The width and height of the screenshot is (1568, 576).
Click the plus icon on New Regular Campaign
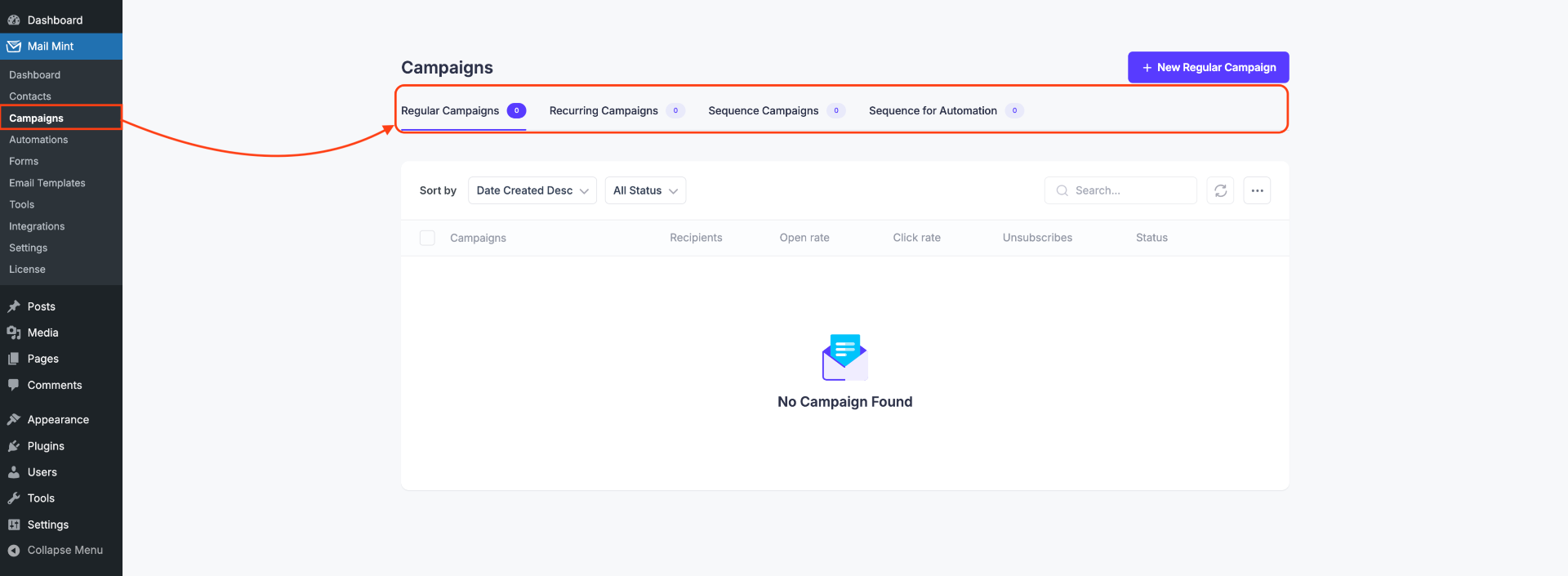(x=1147, y=68)
